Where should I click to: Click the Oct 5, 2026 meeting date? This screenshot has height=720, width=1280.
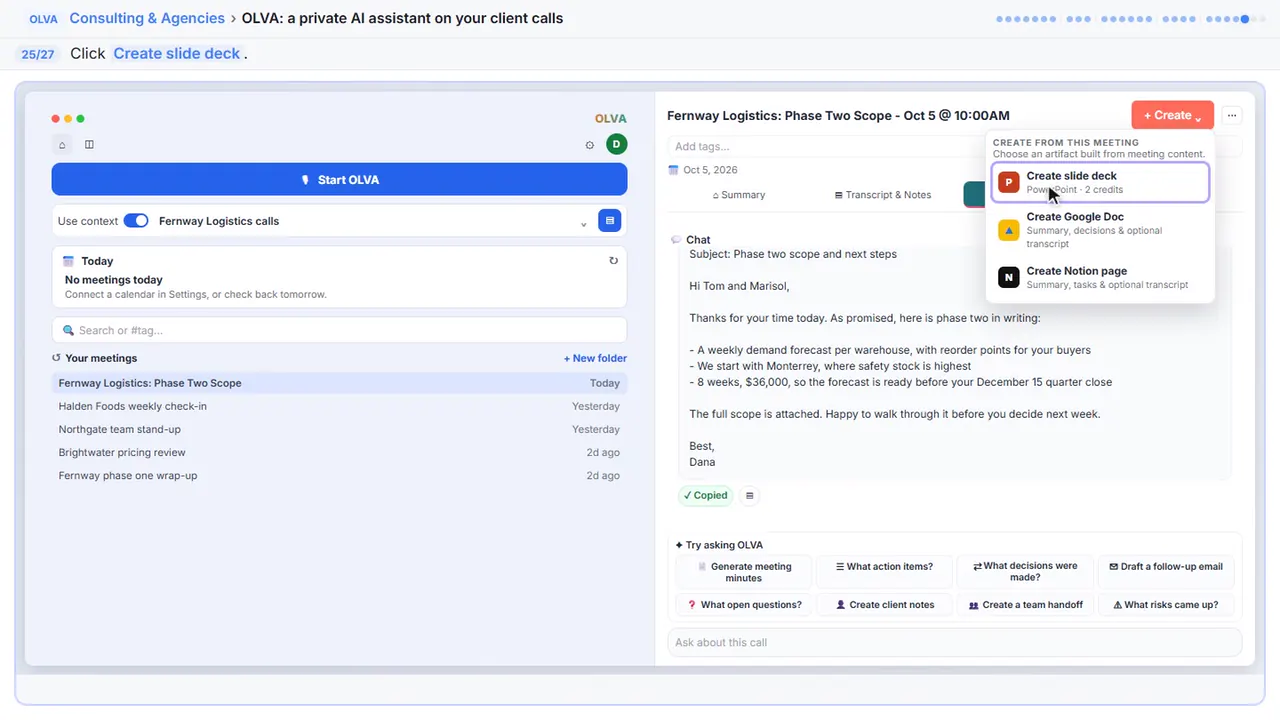[710, 170]
